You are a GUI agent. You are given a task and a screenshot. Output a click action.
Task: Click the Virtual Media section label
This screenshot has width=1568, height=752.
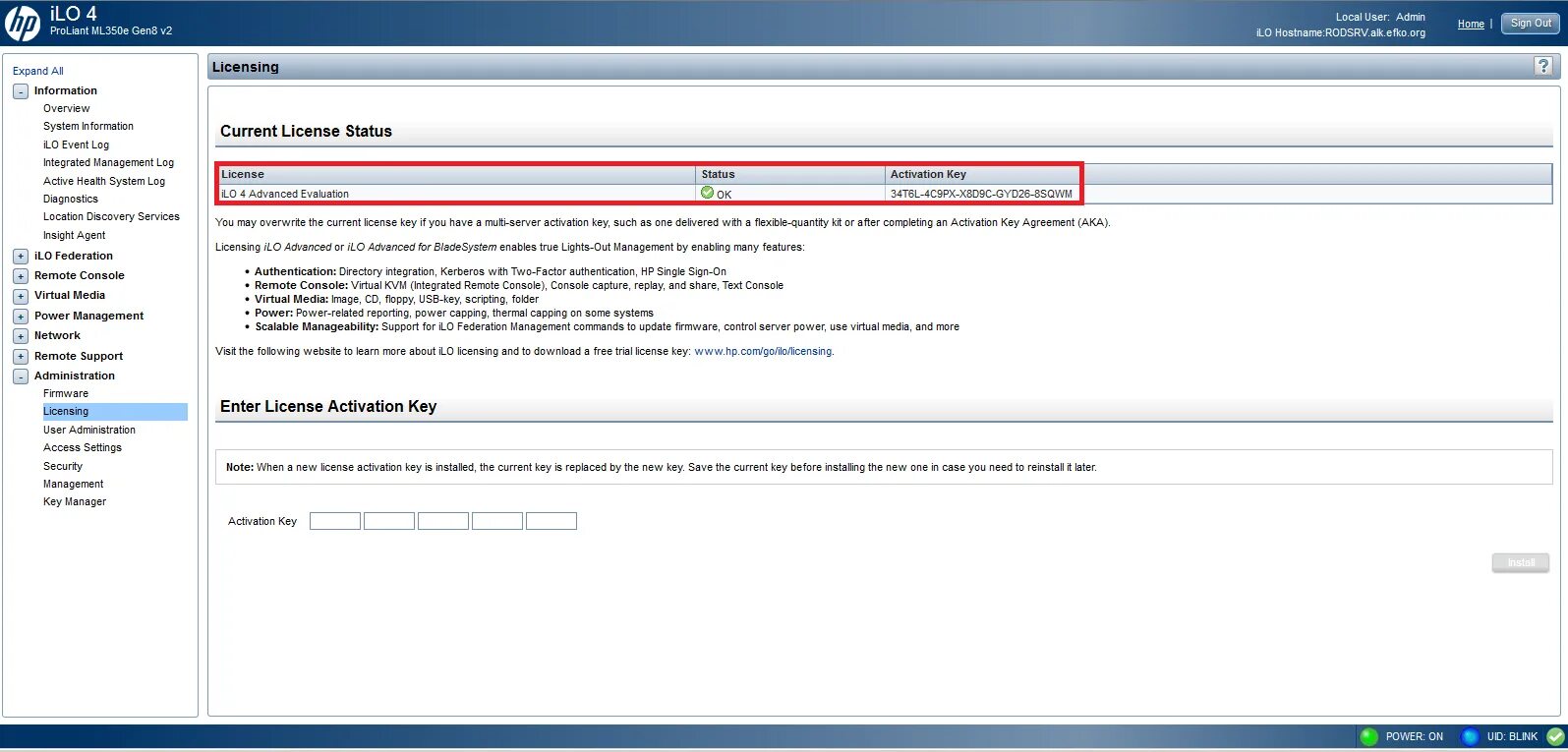pyautogui.click(x=70, y=295)
